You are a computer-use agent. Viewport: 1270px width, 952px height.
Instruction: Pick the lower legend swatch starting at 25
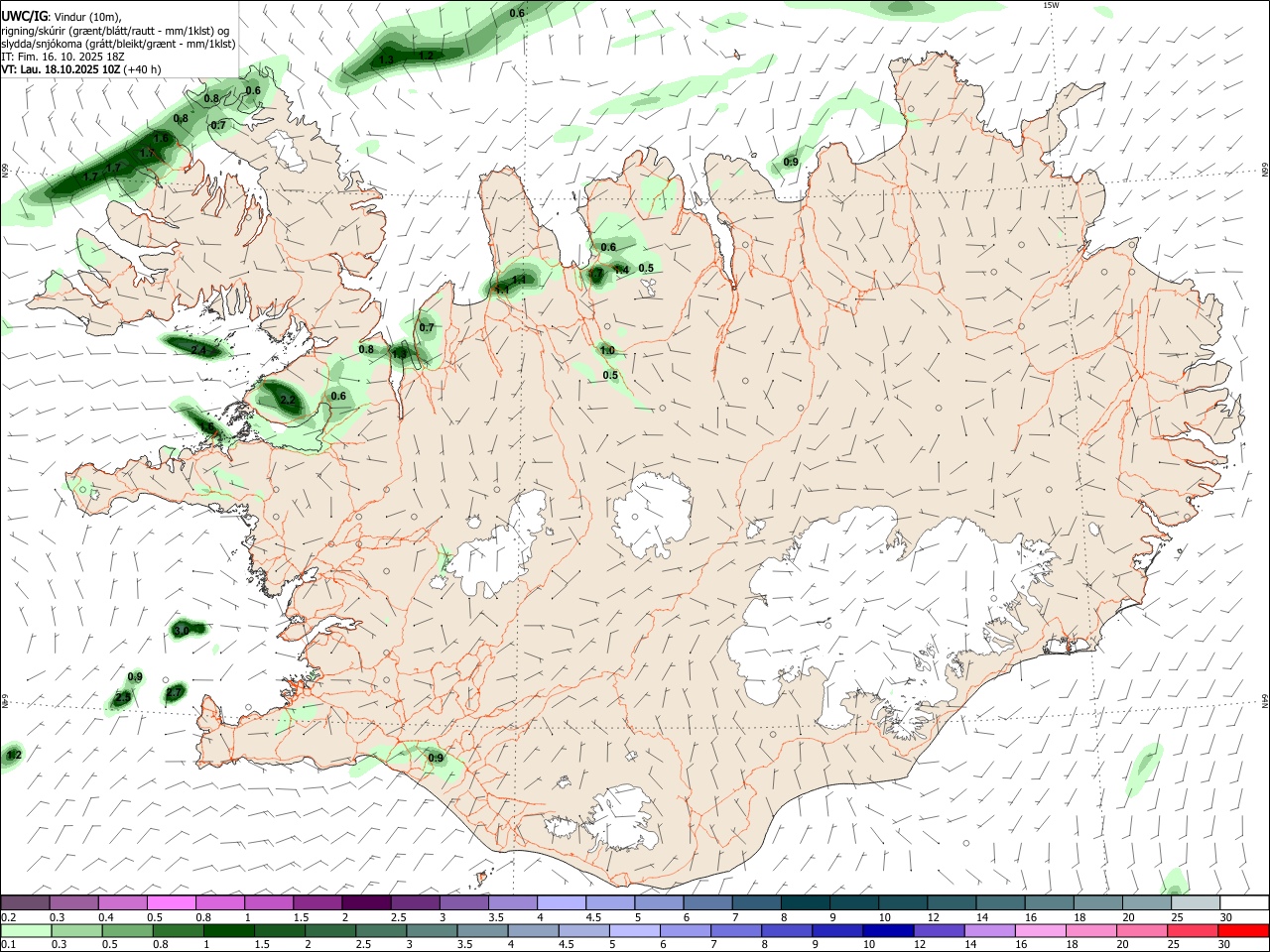[1193, 931]
